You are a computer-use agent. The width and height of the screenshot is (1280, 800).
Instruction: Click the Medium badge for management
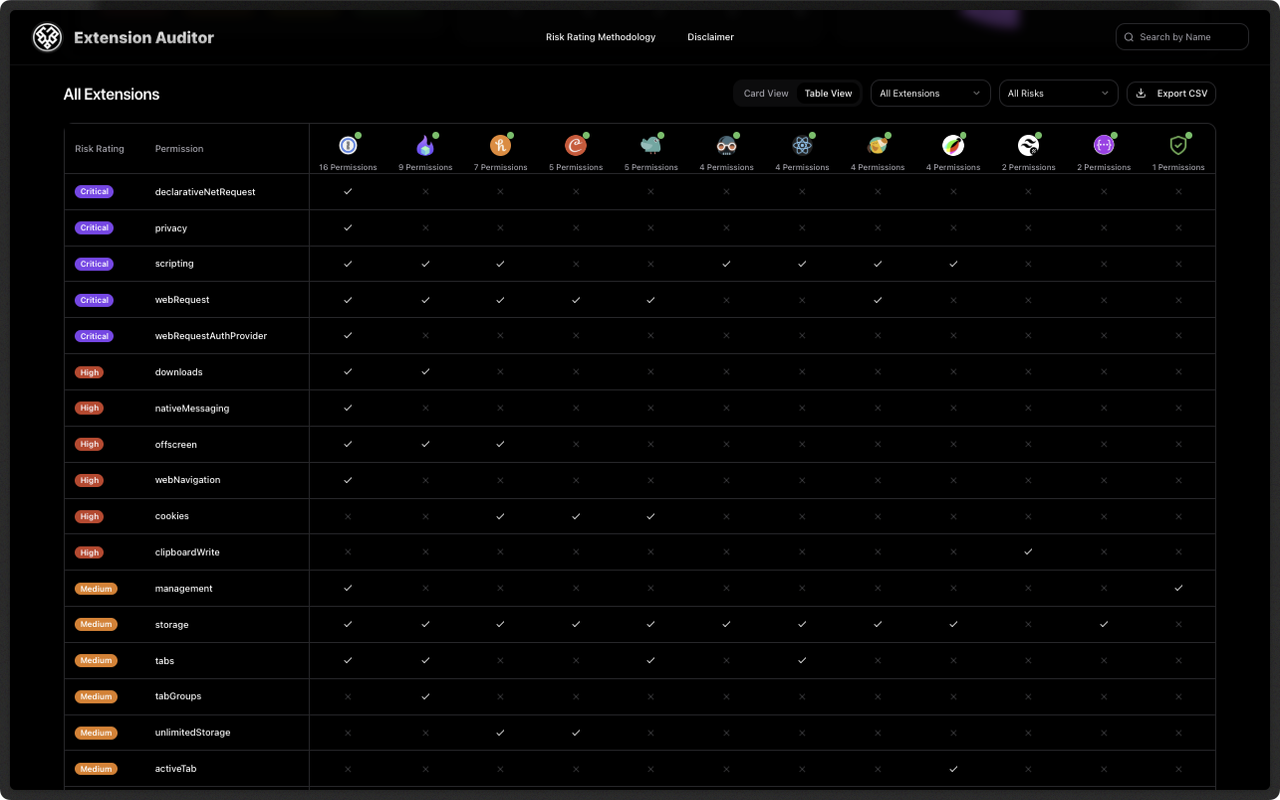(x=96, y=588)
